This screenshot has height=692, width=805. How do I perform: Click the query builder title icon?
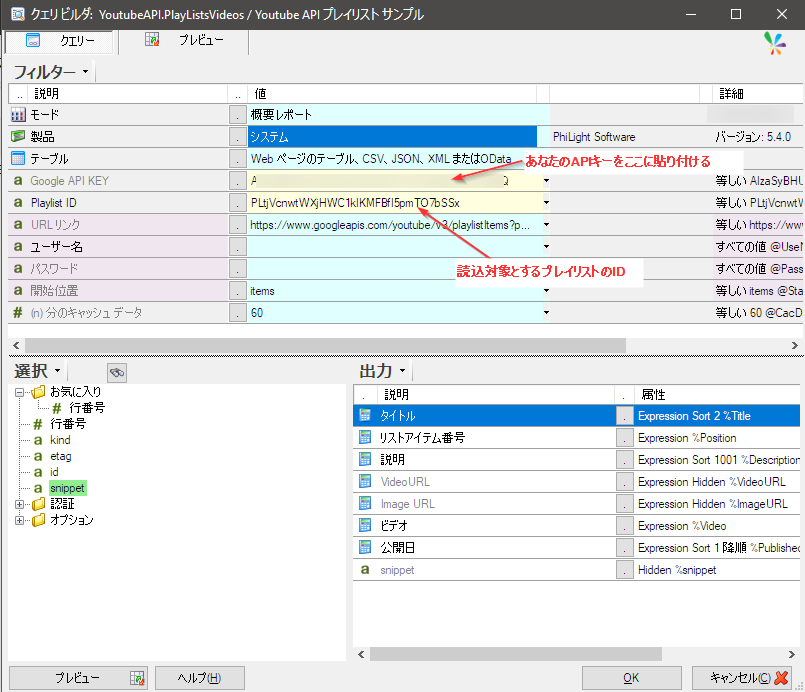coord(17,14)
